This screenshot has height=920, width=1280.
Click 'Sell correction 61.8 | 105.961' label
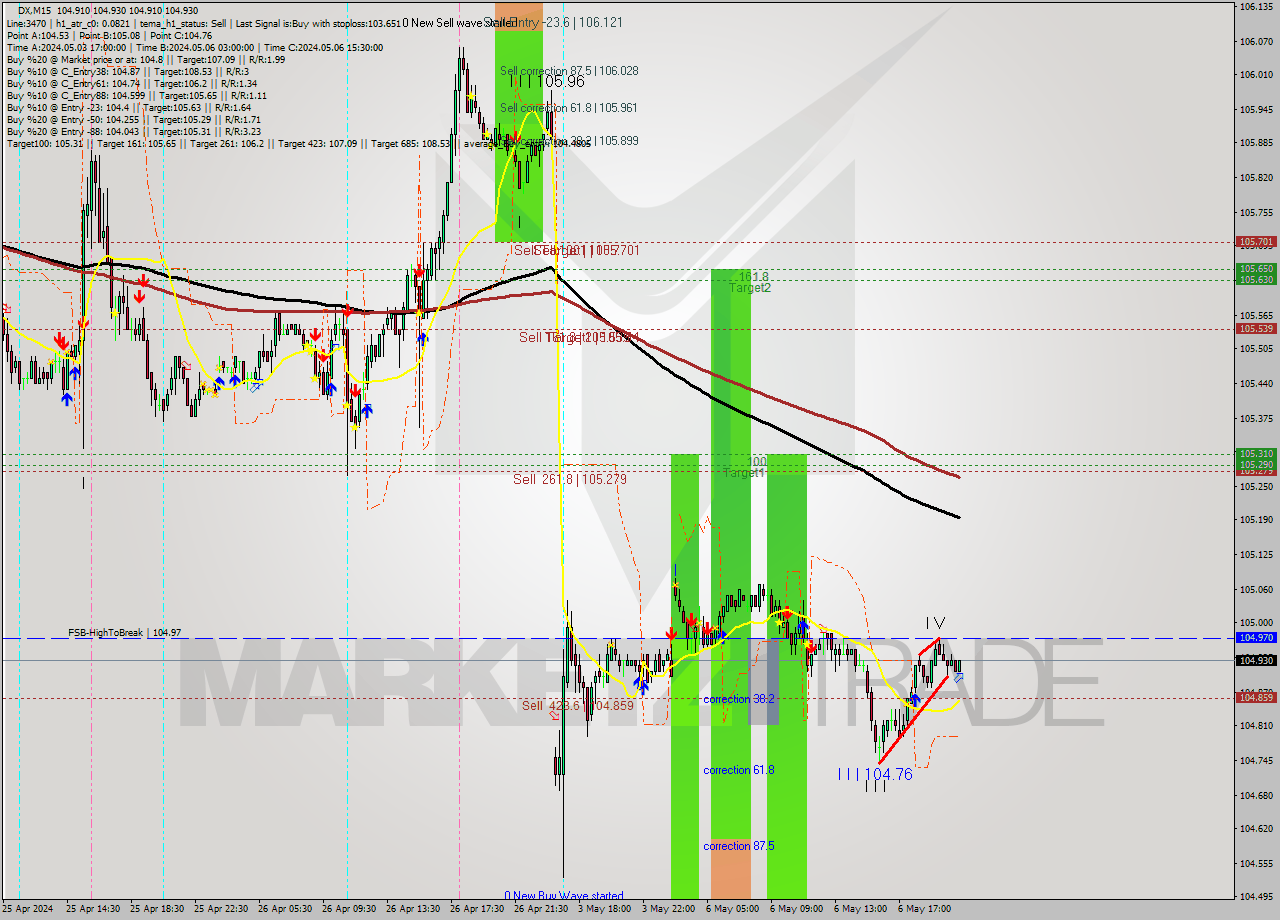[569, 108]
